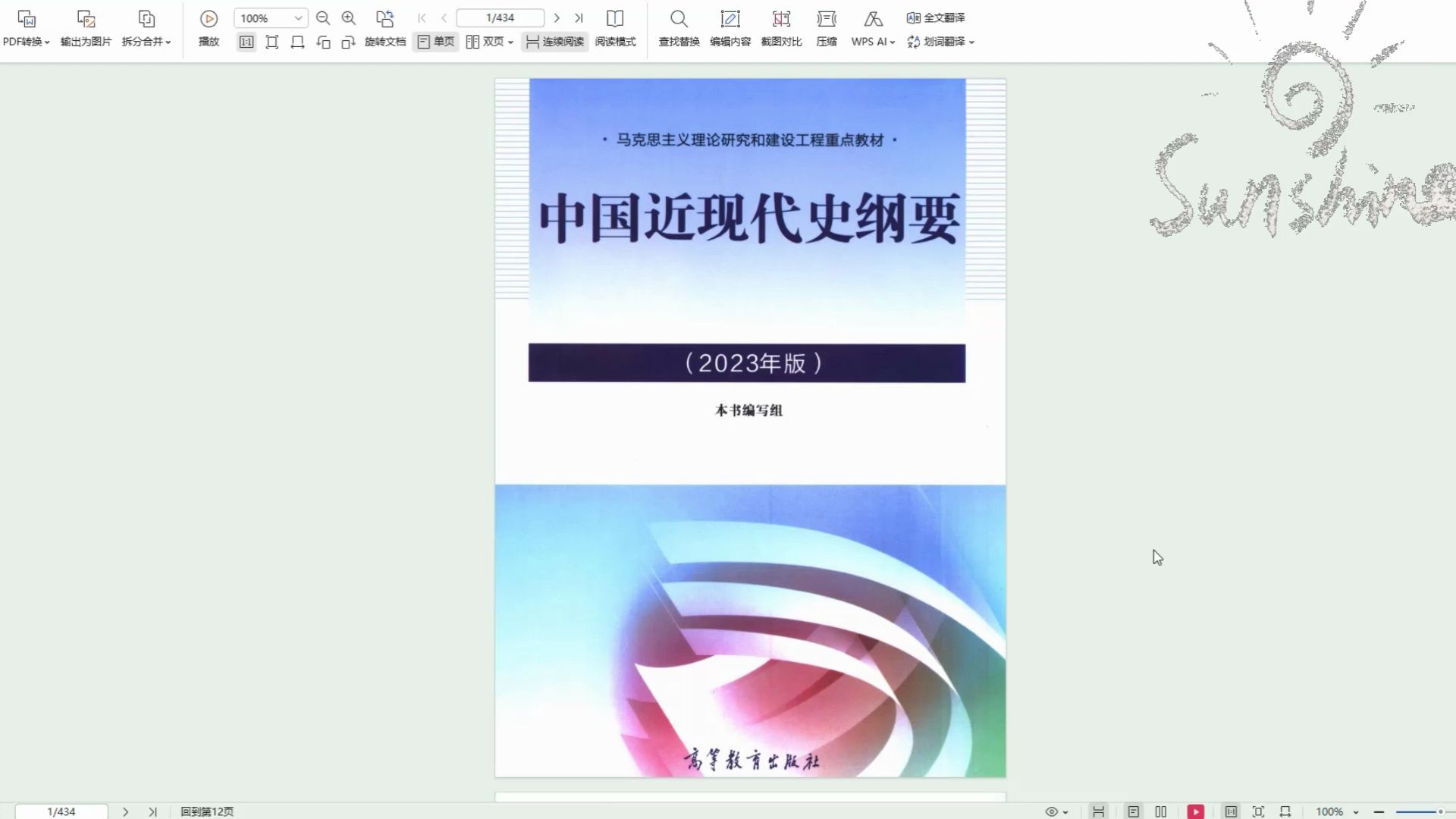The image size is (1456, 819).
Task: Open 拆分合并 split and merge tool
Action: click(x=146, y=29)
